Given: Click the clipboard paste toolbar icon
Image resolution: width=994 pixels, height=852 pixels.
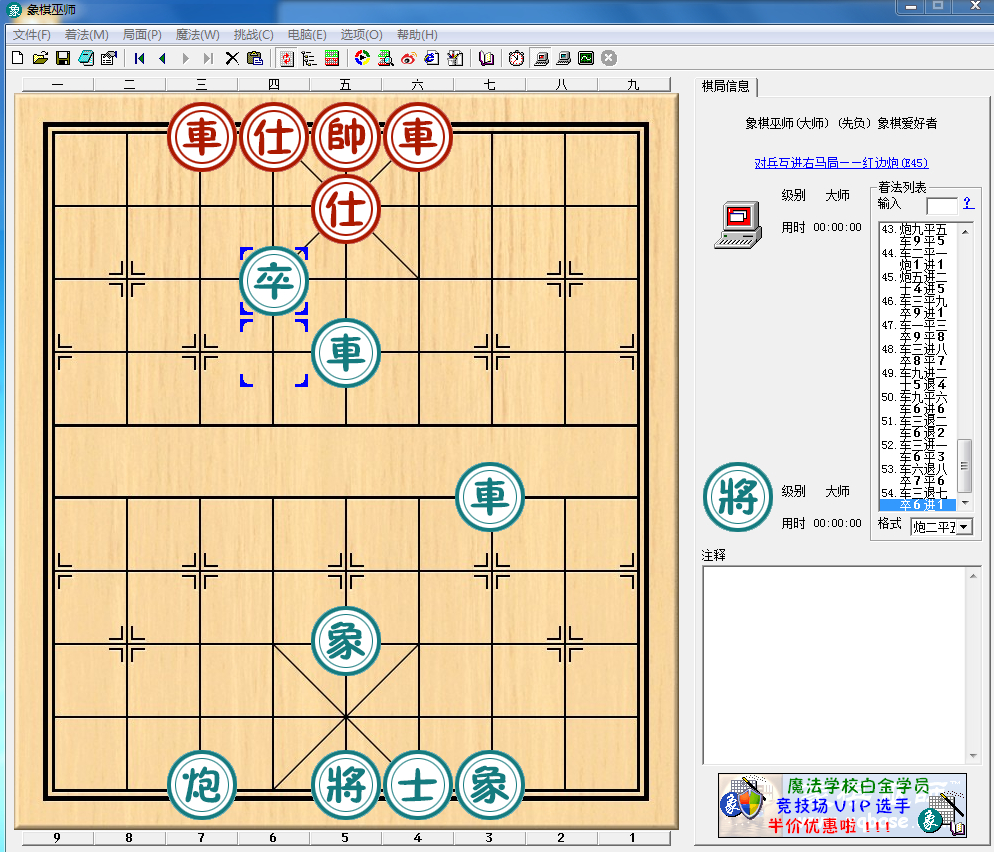Looking at the screenshot, I should coord(255,58).
